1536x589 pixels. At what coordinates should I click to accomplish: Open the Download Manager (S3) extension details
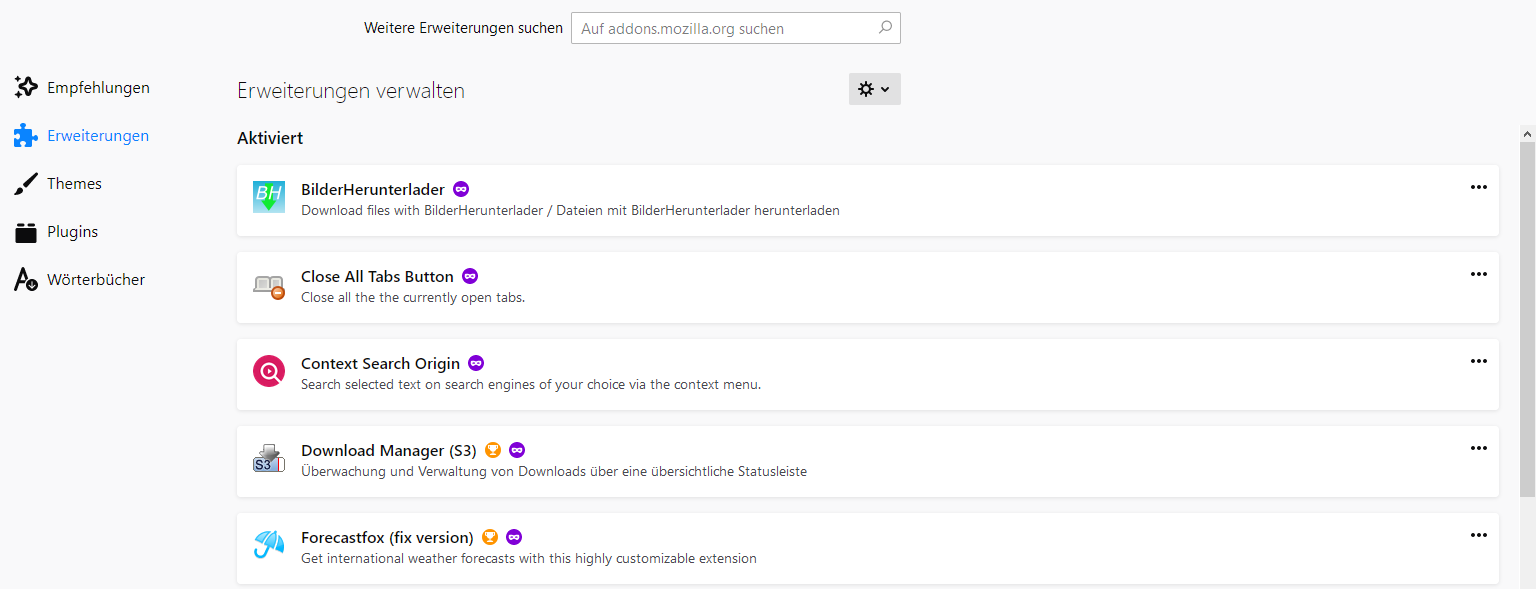click(x=388, y=451)
